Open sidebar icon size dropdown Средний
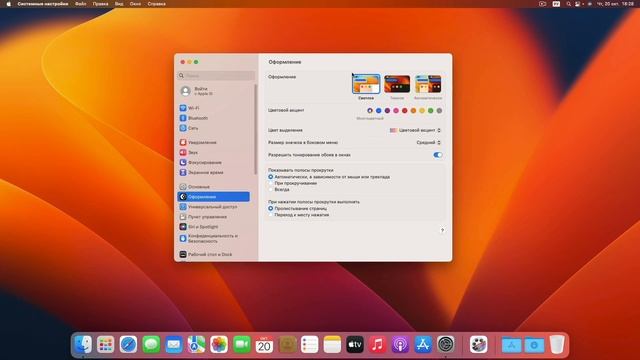 428,142
